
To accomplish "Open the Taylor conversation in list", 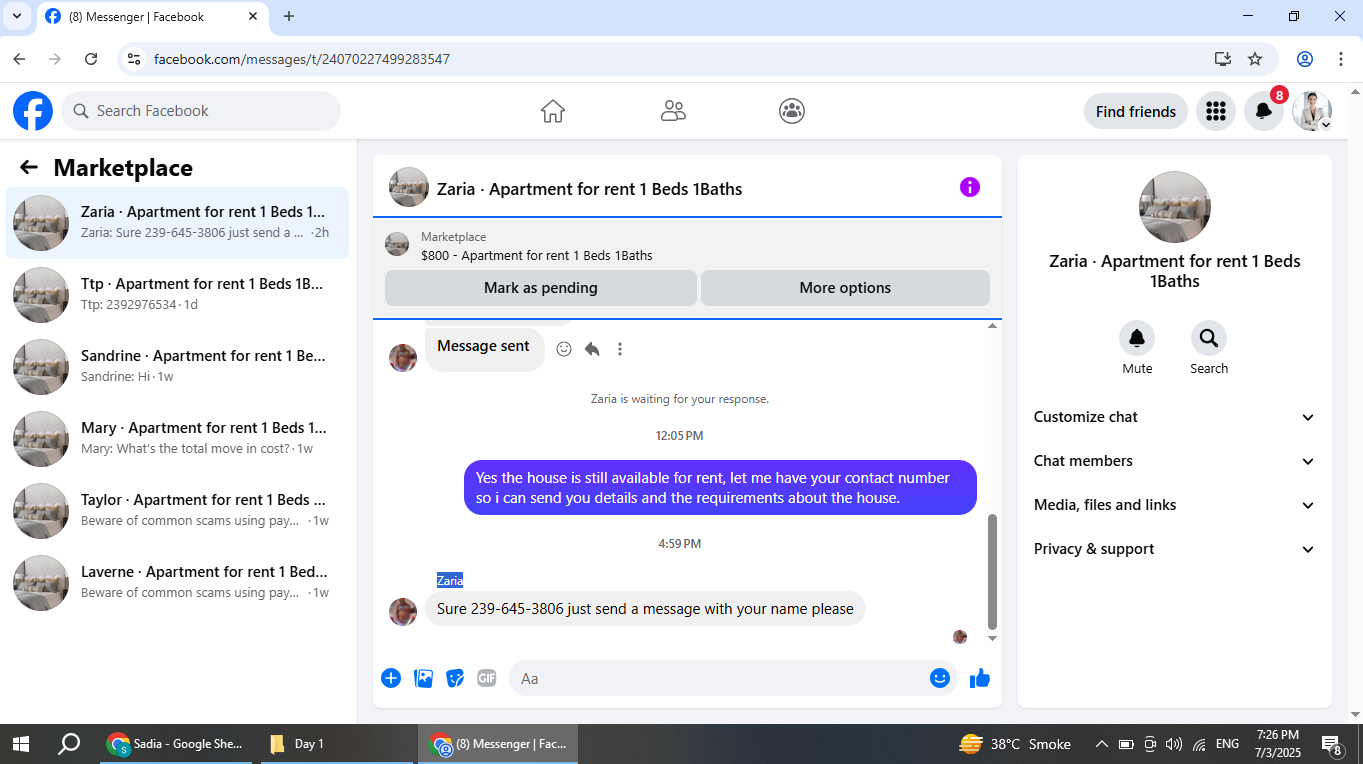I will click(177, 511).
